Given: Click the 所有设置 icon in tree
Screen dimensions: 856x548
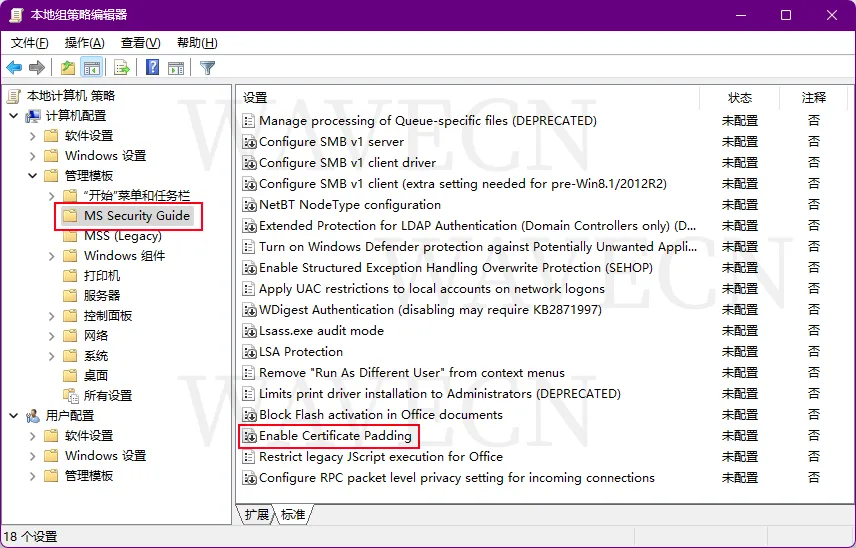Looking at the screenshot, I should (x=70, y=396).
